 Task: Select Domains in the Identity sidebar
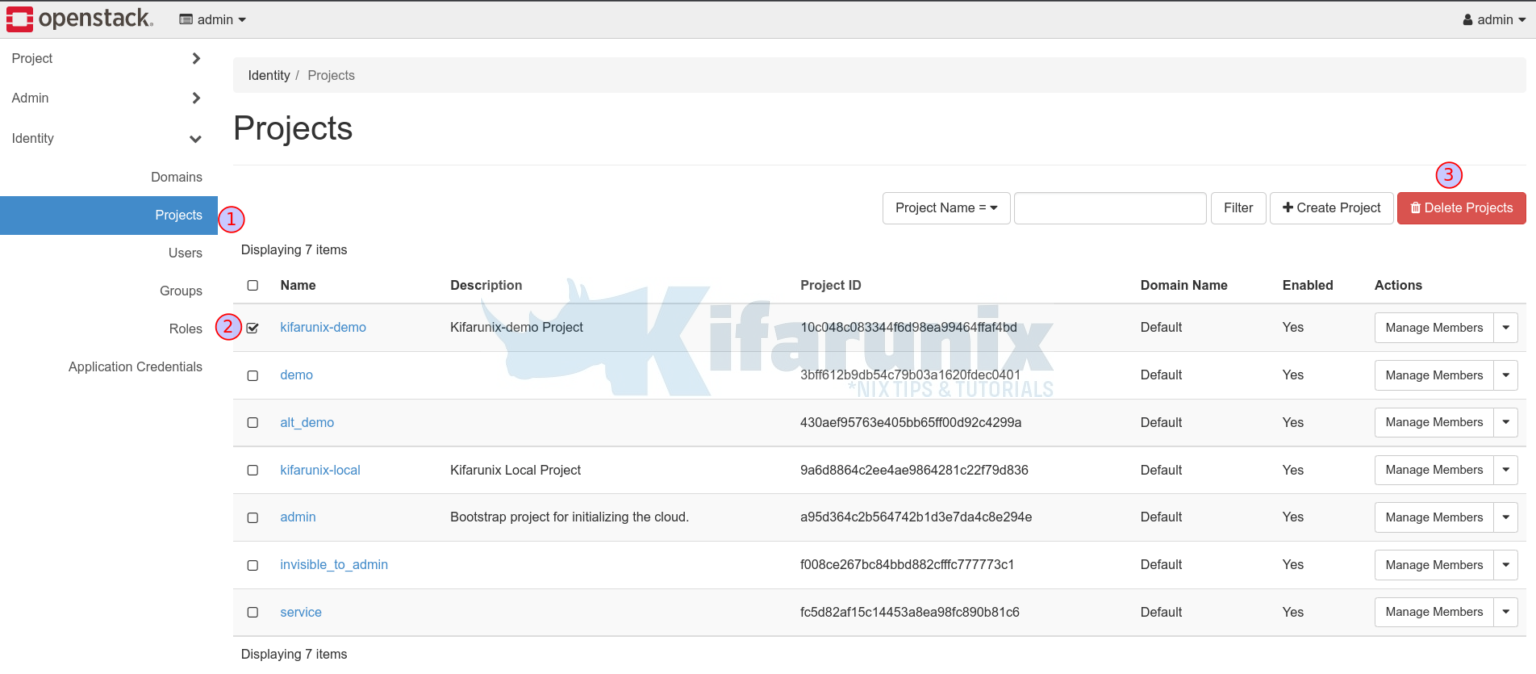coord(176,177)
